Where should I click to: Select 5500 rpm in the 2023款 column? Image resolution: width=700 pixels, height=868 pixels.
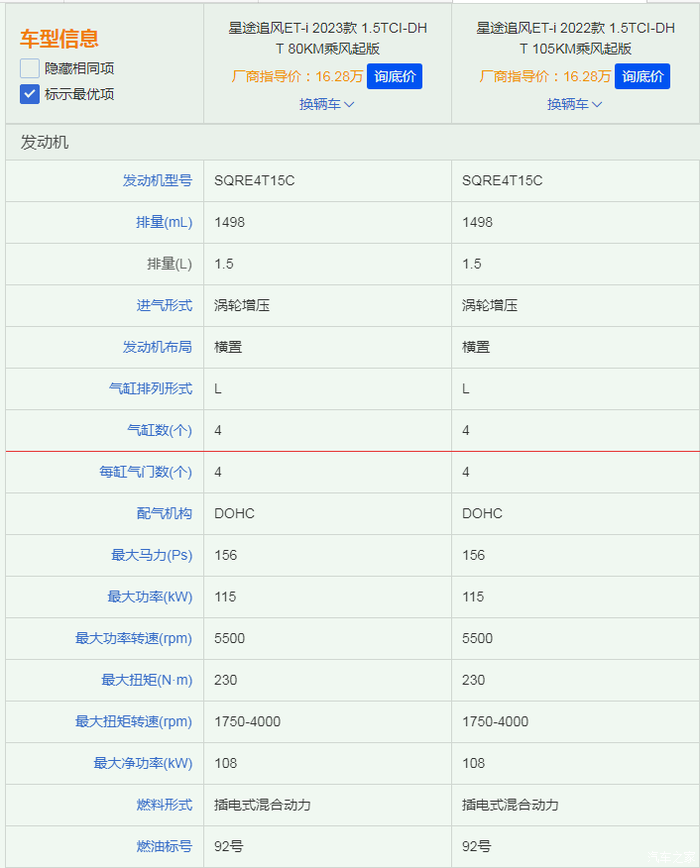[x=230, y=638]
